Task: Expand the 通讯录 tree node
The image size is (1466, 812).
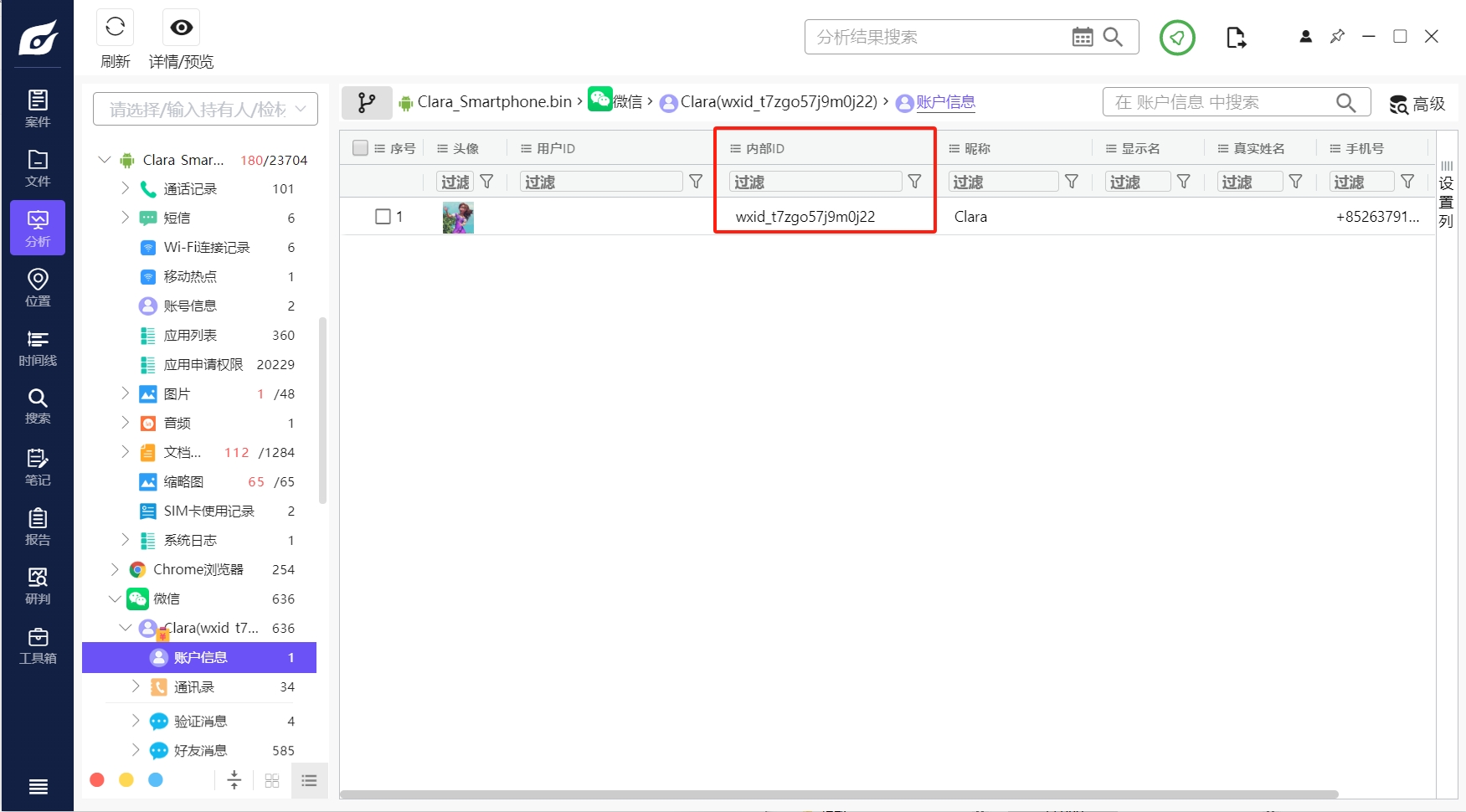Action: [x=136, y=686]
